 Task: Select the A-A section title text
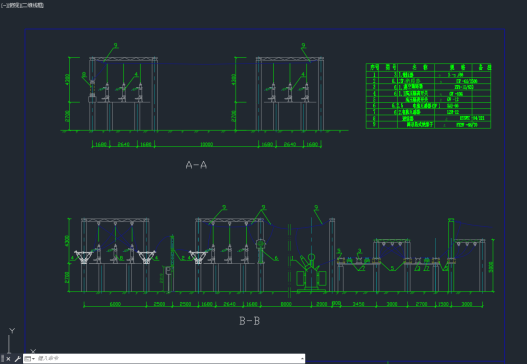tap(196, 165)
